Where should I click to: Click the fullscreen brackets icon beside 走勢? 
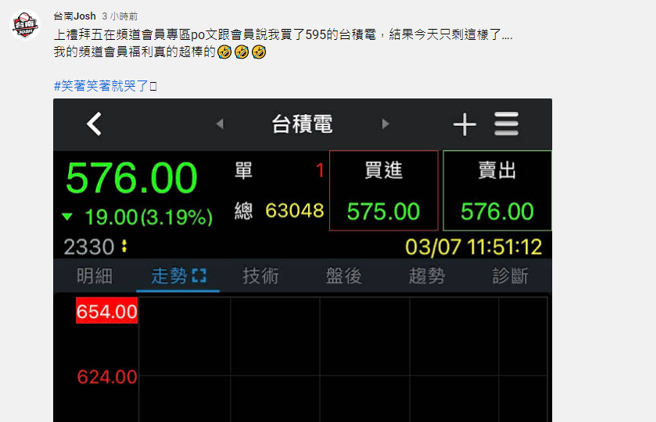199,276
